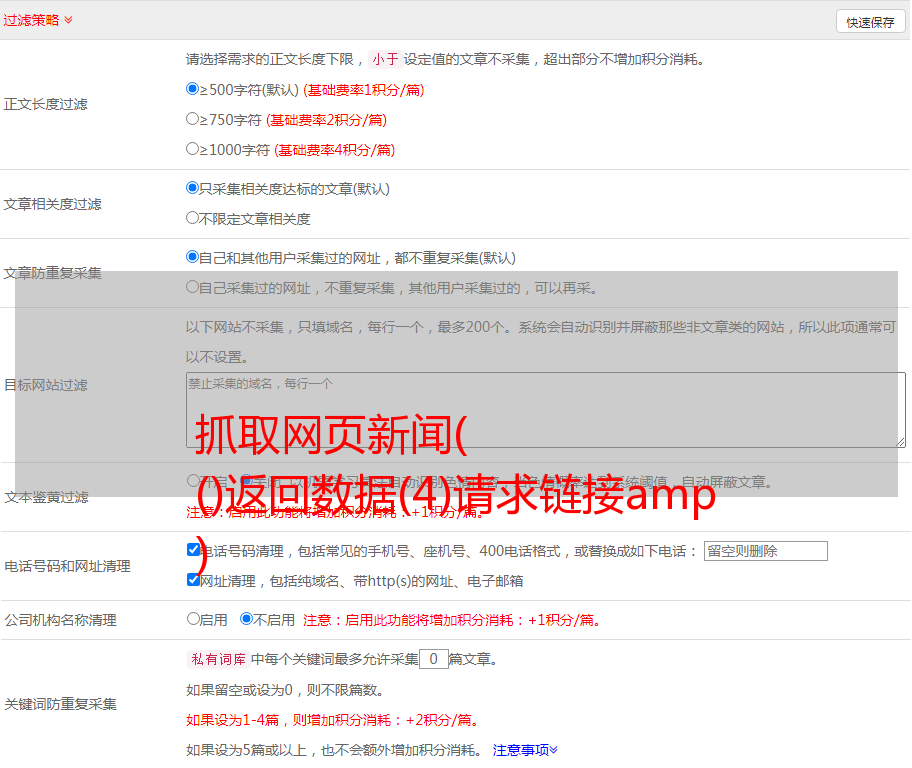
Task: Click the 文章相关度过滤 row label
Action: point(52,204)
